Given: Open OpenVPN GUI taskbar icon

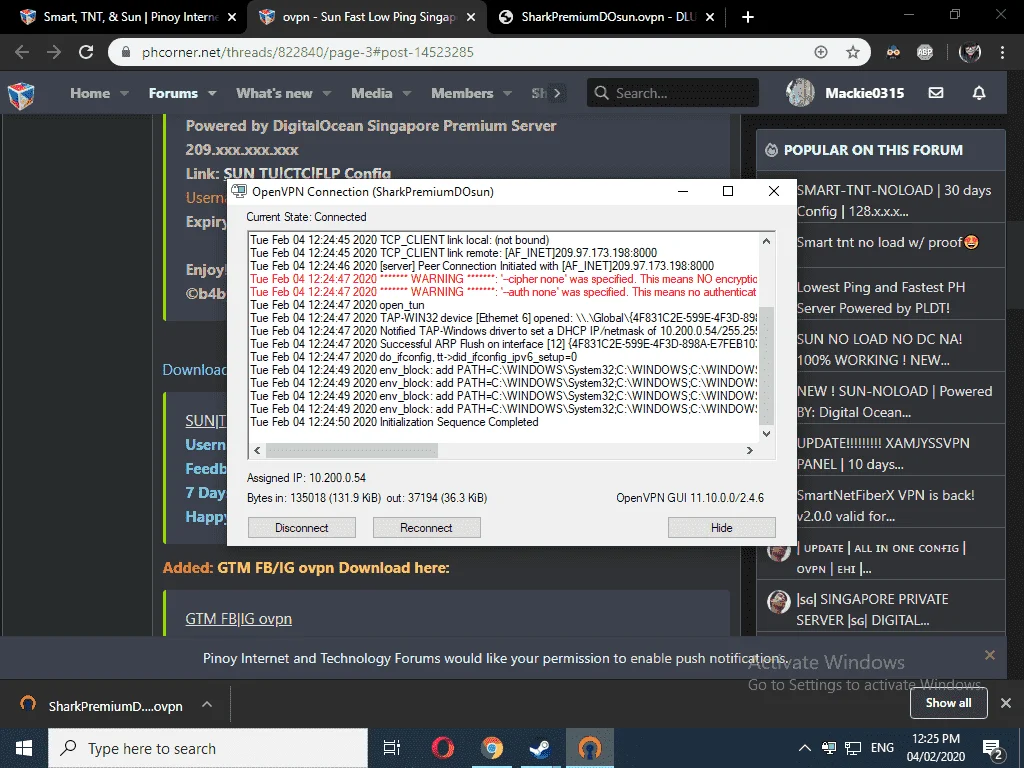Looking at the screenshot, I should tap(590, 748).
